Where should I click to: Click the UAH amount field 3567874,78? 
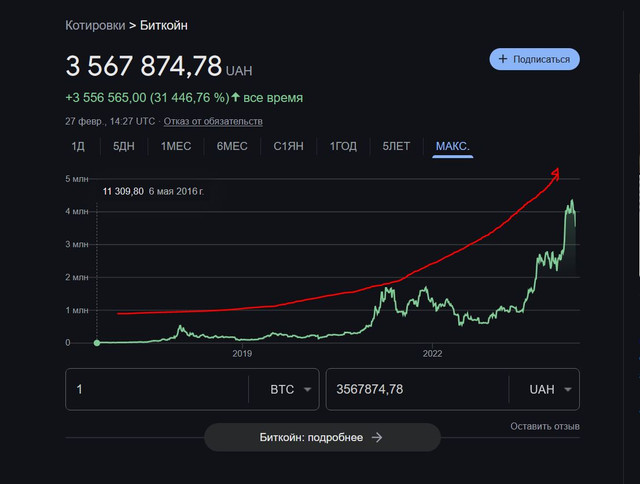[x=417, y=389]
